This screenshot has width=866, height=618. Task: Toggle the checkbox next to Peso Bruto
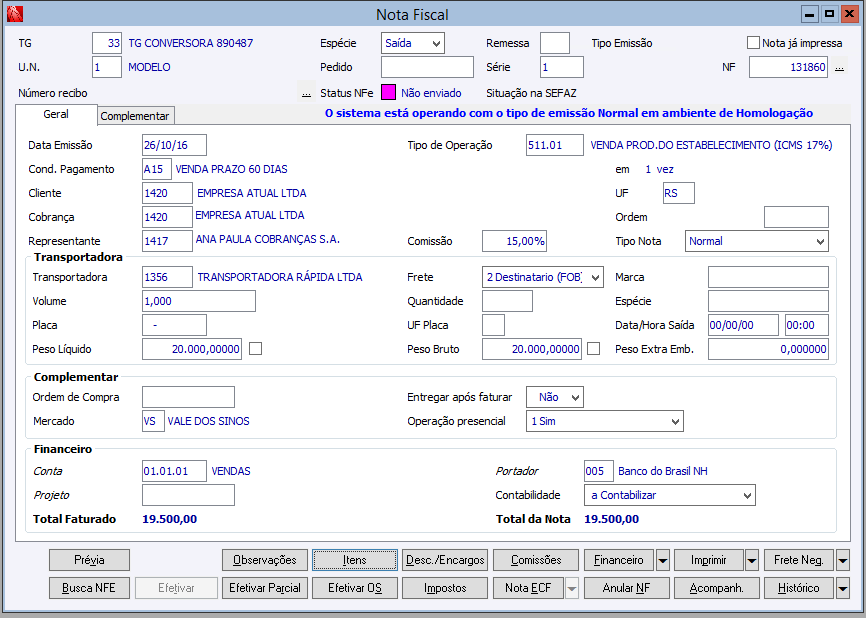[x=594, y=349]
